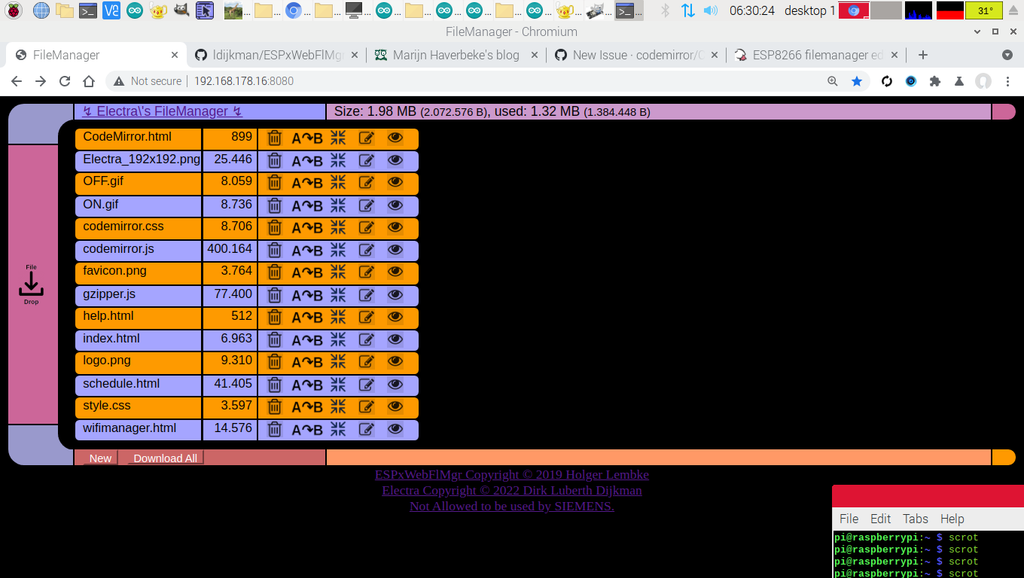1024x578 pixels.
Task: Open the File menu in the terminal
Action: click(848, 518)
